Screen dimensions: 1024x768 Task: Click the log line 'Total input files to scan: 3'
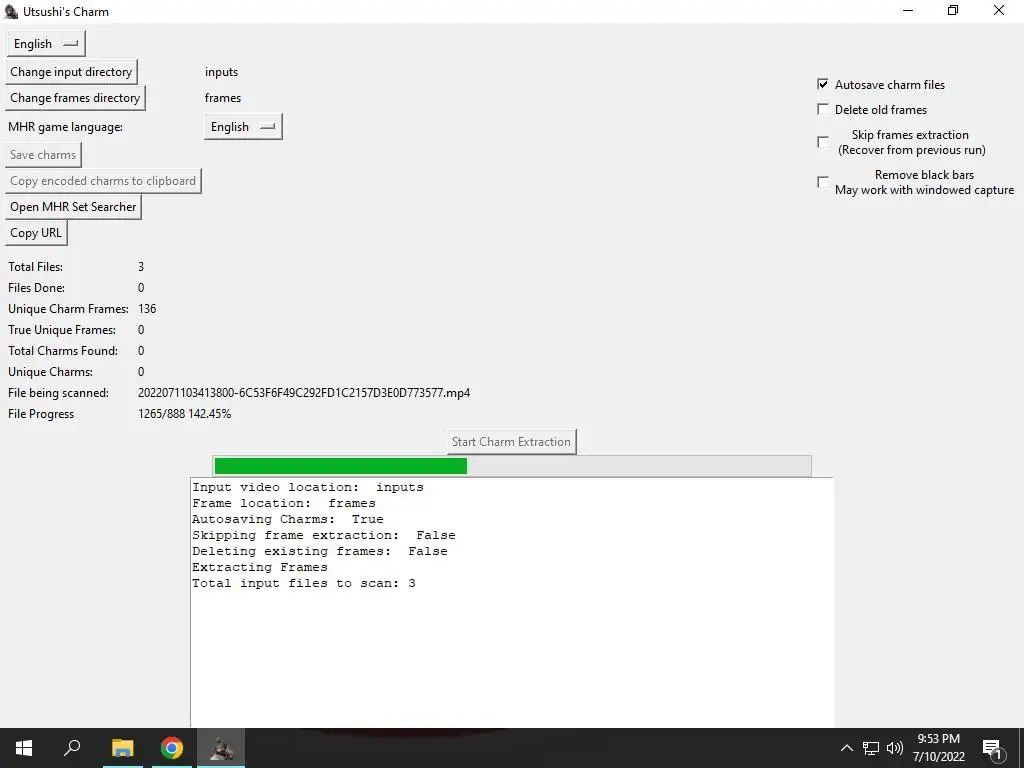(x=304, y=583)
